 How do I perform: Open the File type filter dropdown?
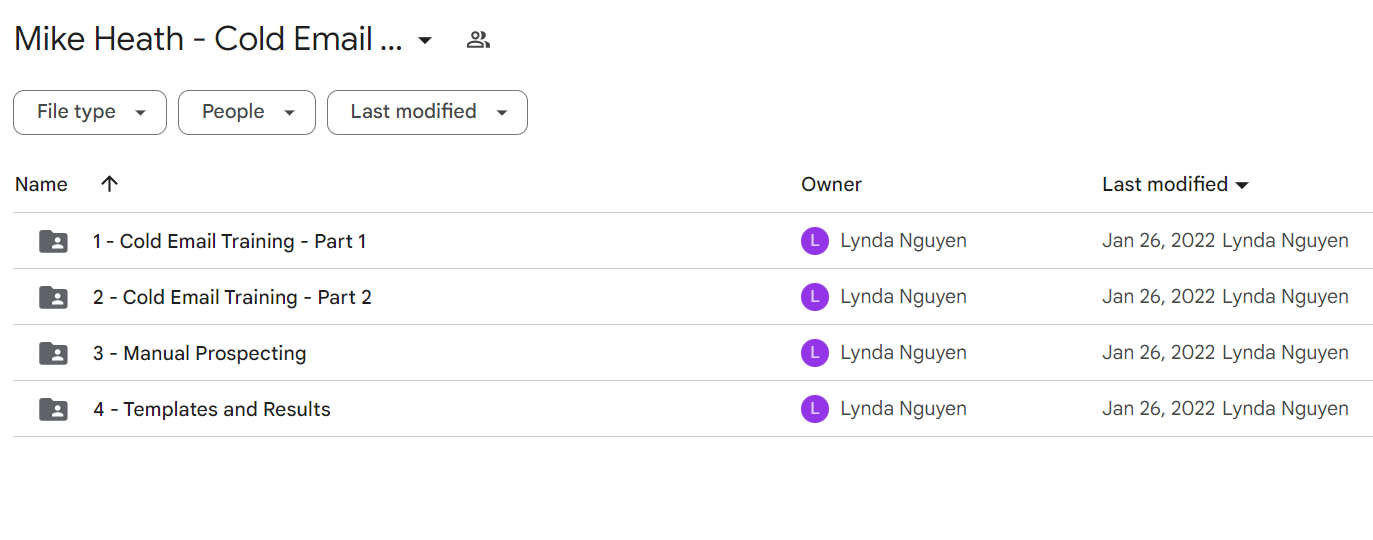90,112
